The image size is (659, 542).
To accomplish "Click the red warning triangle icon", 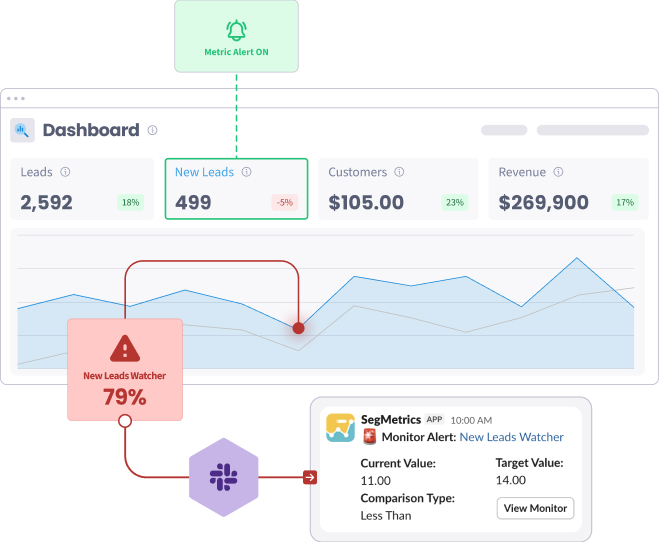I will click(125, 349).
